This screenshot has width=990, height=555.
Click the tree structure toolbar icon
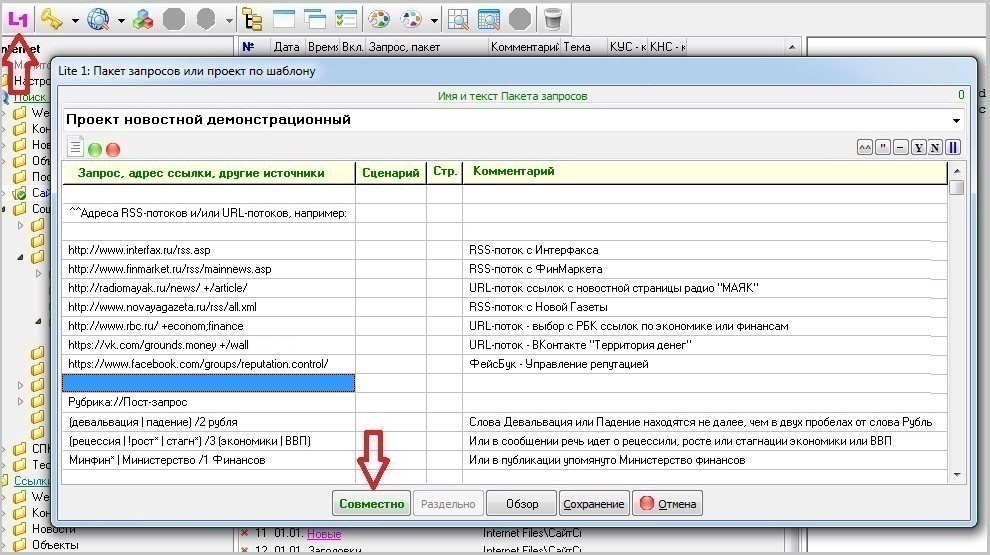pyautogui.click(x=253, y=18)
